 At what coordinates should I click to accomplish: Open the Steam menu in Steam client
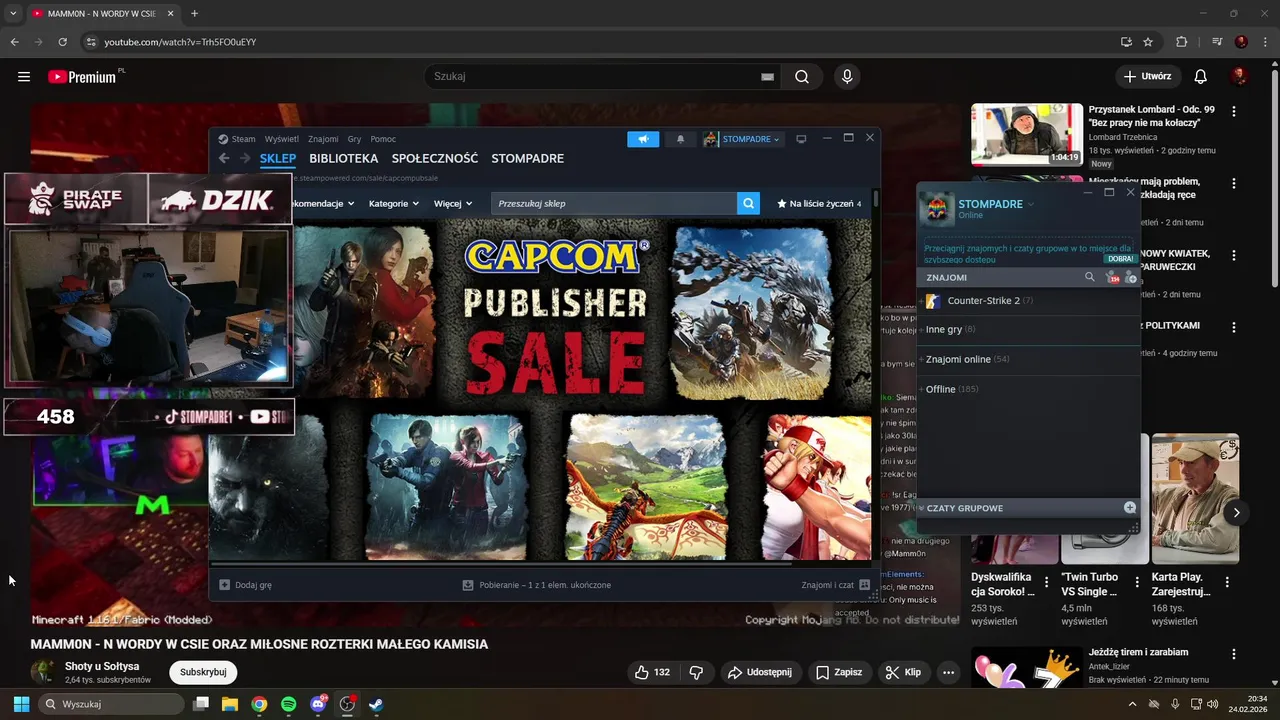pos(244,139)
